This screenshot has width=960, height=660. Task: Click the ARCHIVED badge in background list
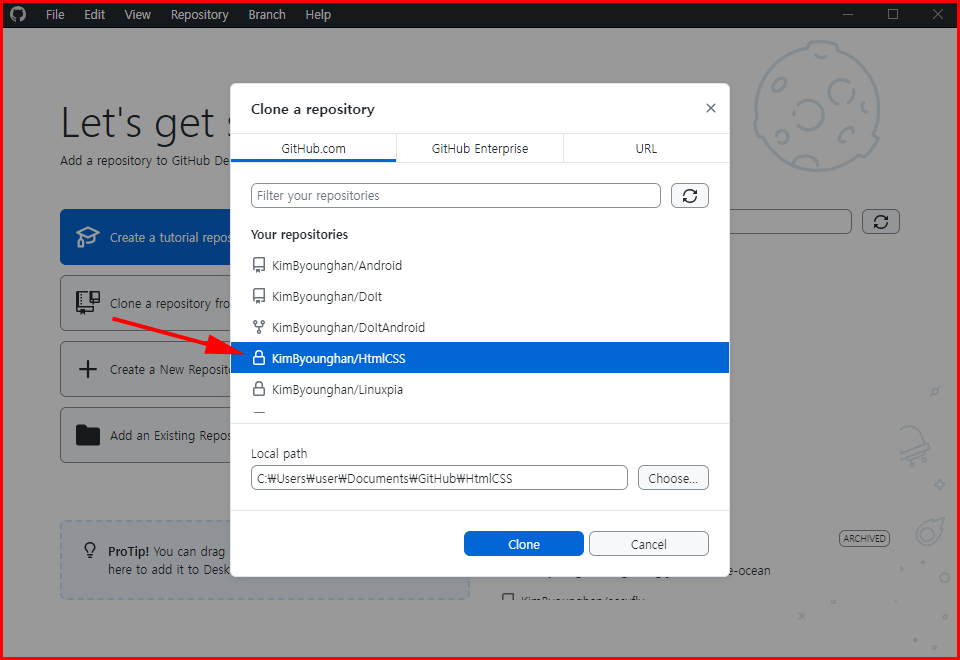click(864, 538)
